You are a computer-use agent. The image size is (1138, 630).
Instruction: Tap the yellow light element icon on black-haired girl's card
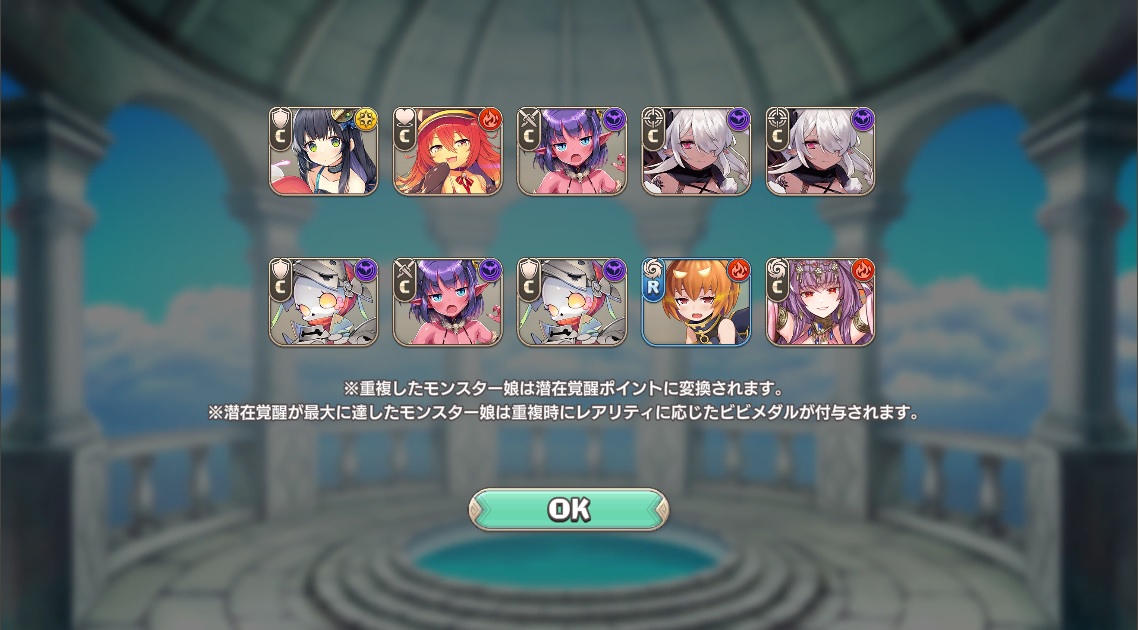point(365,119)
